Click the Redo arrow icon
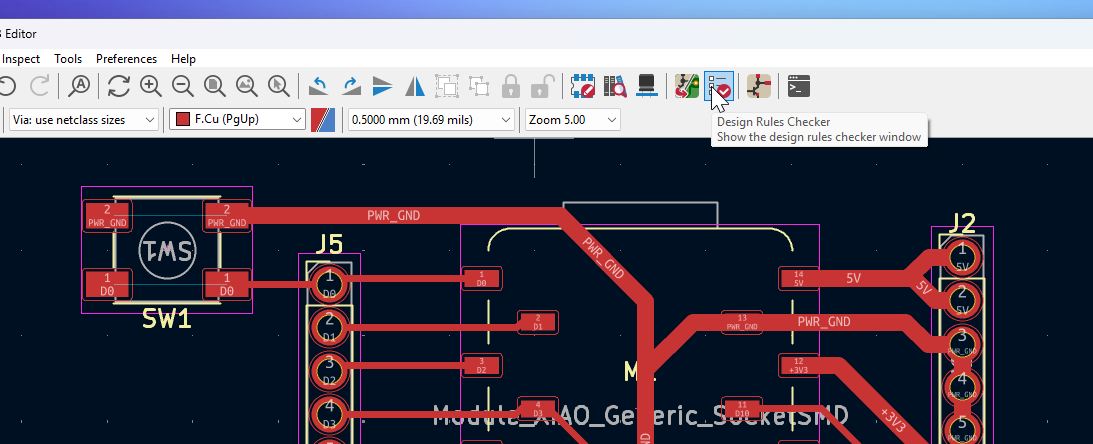1093x444 pixels. pyautogui.click(x=40, y=86)
